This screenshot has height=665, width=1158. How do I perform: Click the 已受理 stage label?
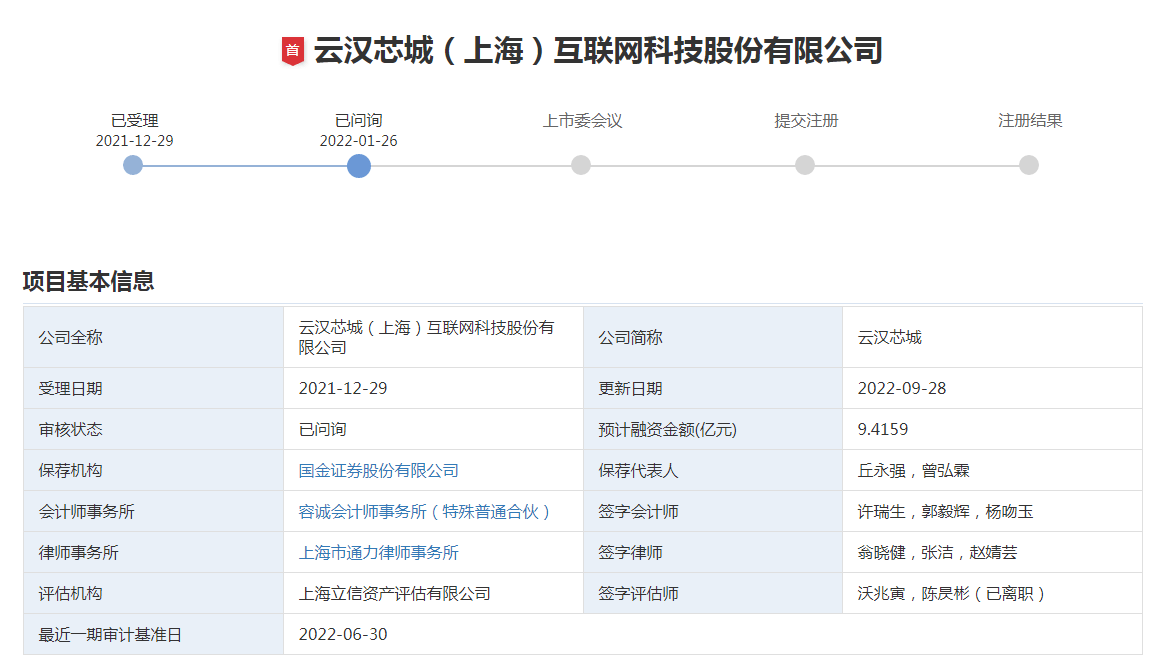134,120
